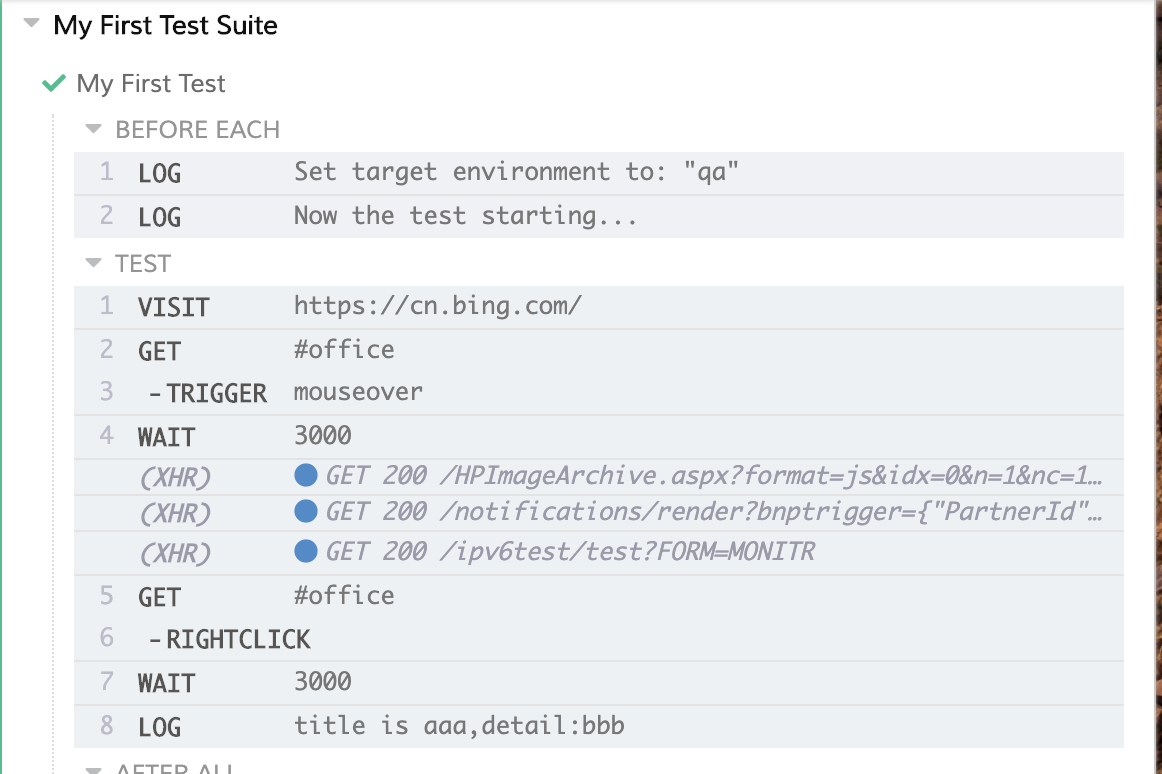Click the XHR /ipv6test/test request text
The image size is (1162, 774).
click(x=570, y=550)
